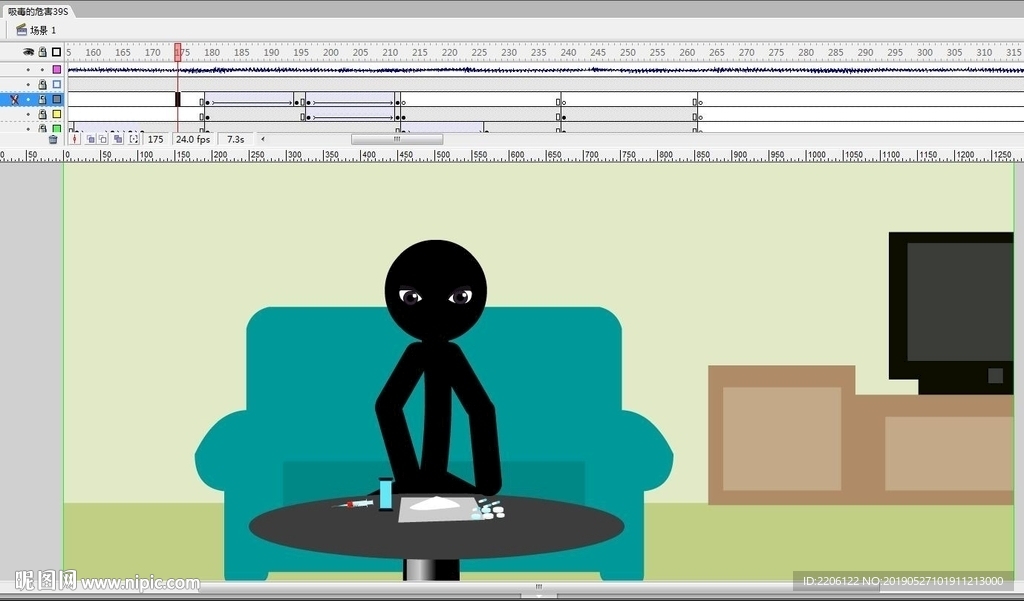The image size is (1024, 601).
Task: Click the Center Frame button
Action: (75, 139)
